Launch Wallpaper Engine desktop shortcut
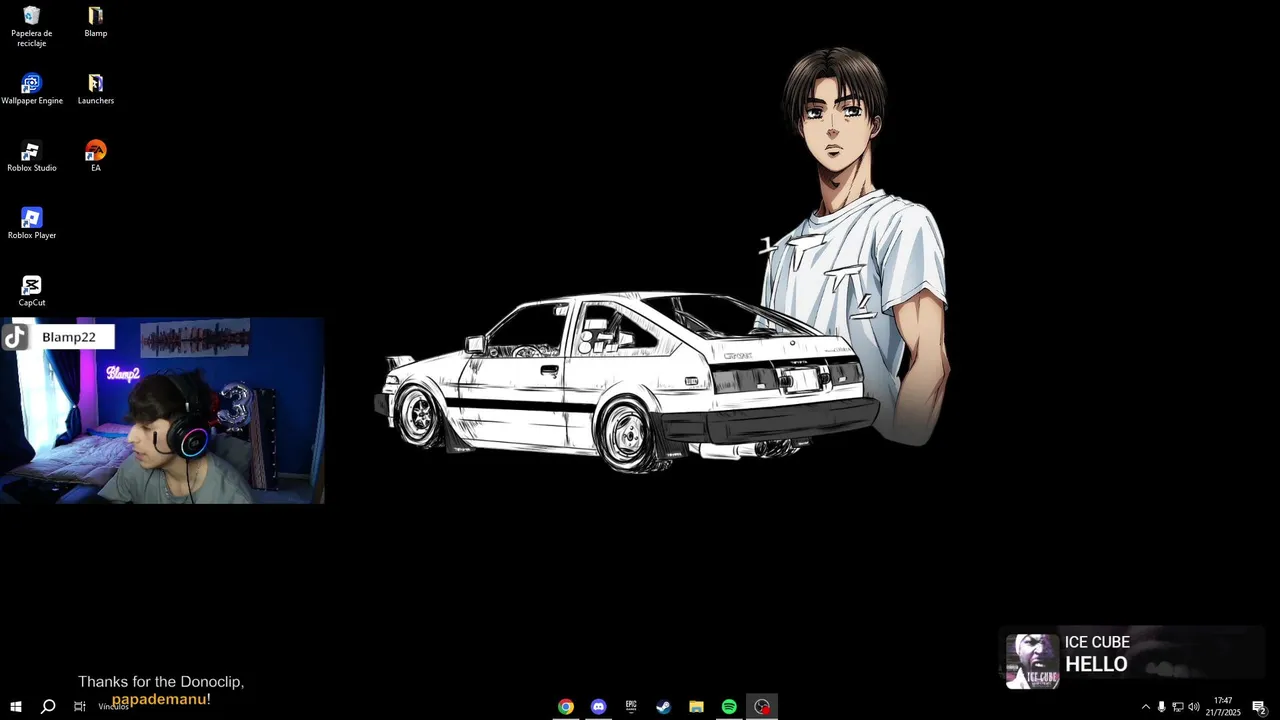 31,89
